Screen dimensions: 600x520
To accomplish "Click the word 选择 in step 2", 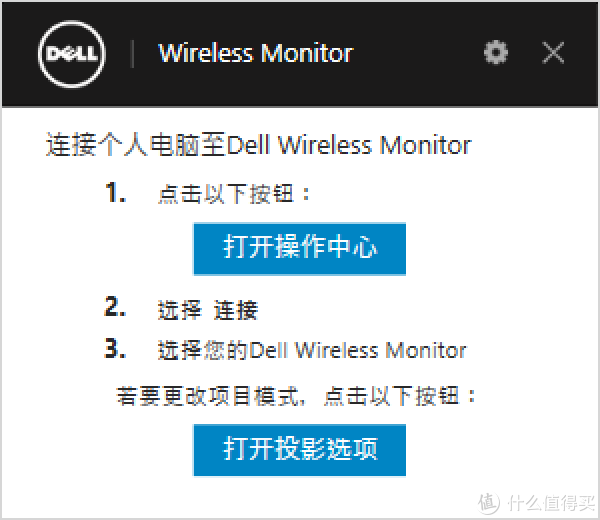I will click(x=179, y=310).
